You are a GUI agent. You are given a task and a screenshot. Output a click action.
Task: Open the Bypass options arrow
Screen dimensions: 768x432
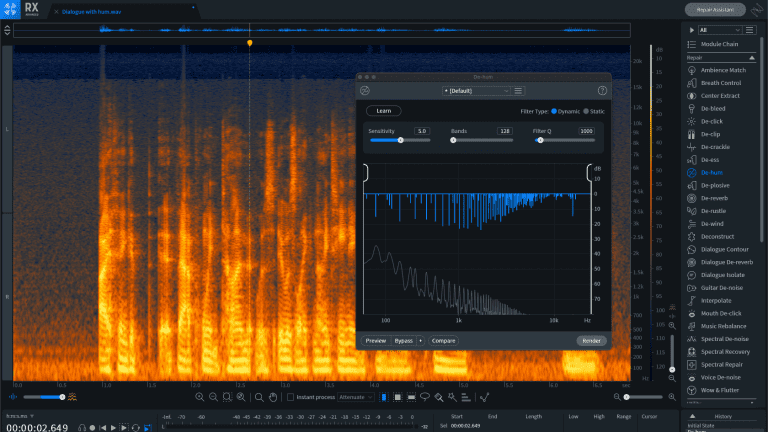[x=420, y=340]
